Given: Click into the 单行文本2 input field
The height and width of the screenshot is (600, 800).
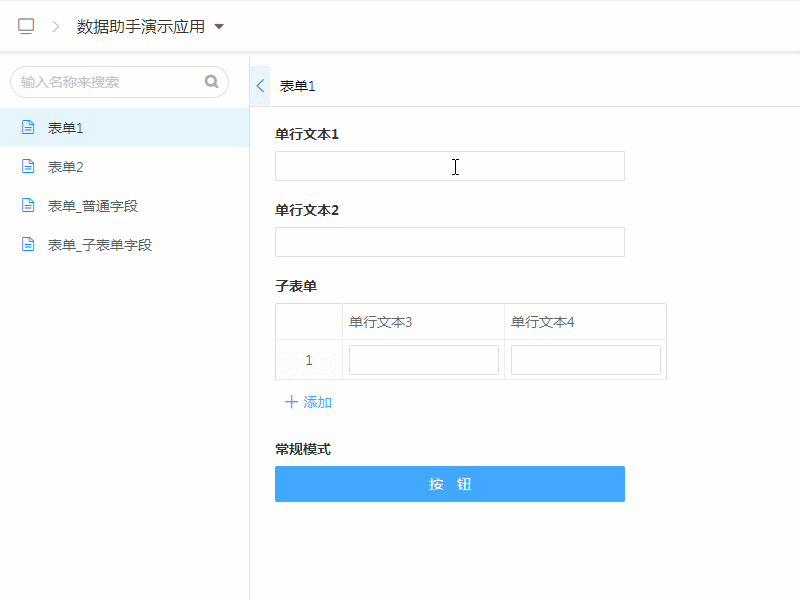Looking at the screenshot, I should (449, 242).
